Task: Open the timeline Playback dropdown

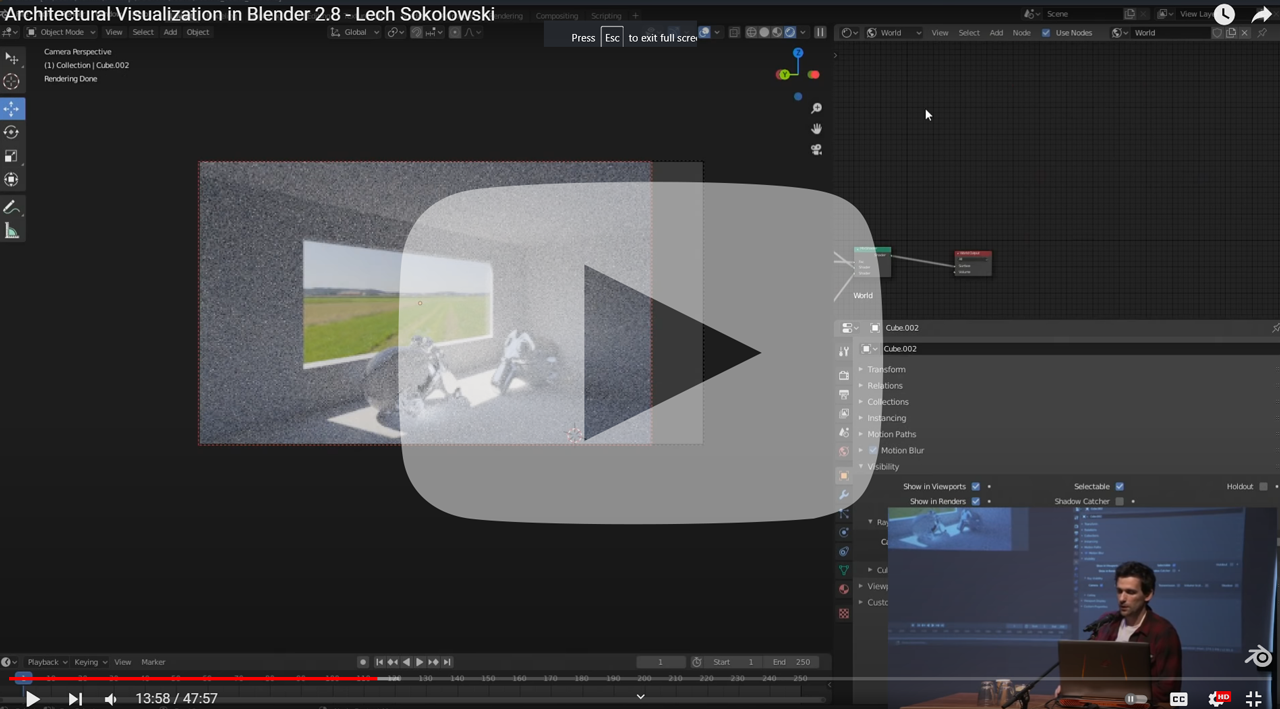Action: click(x=46, y=662)
